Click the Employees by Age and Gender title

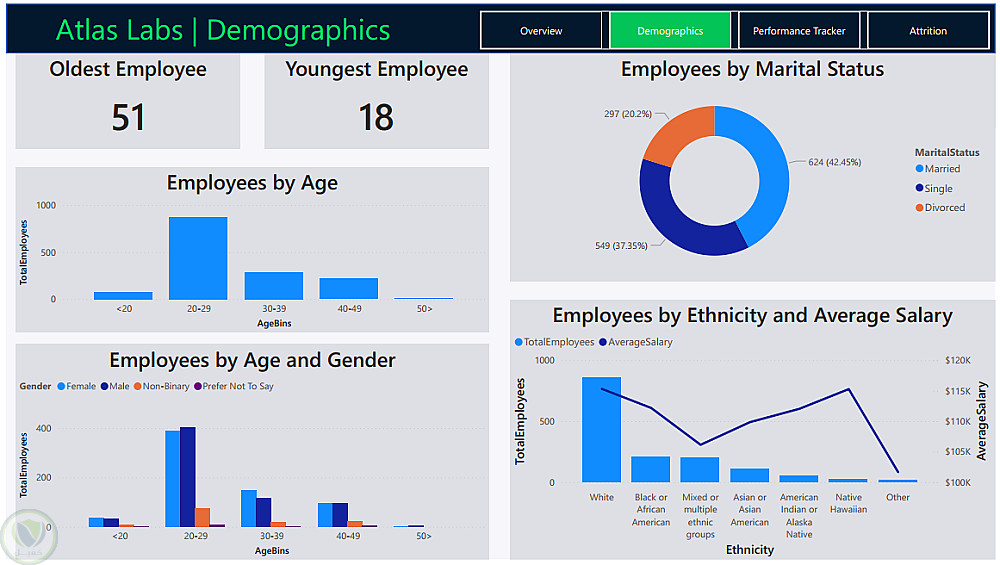252,360
